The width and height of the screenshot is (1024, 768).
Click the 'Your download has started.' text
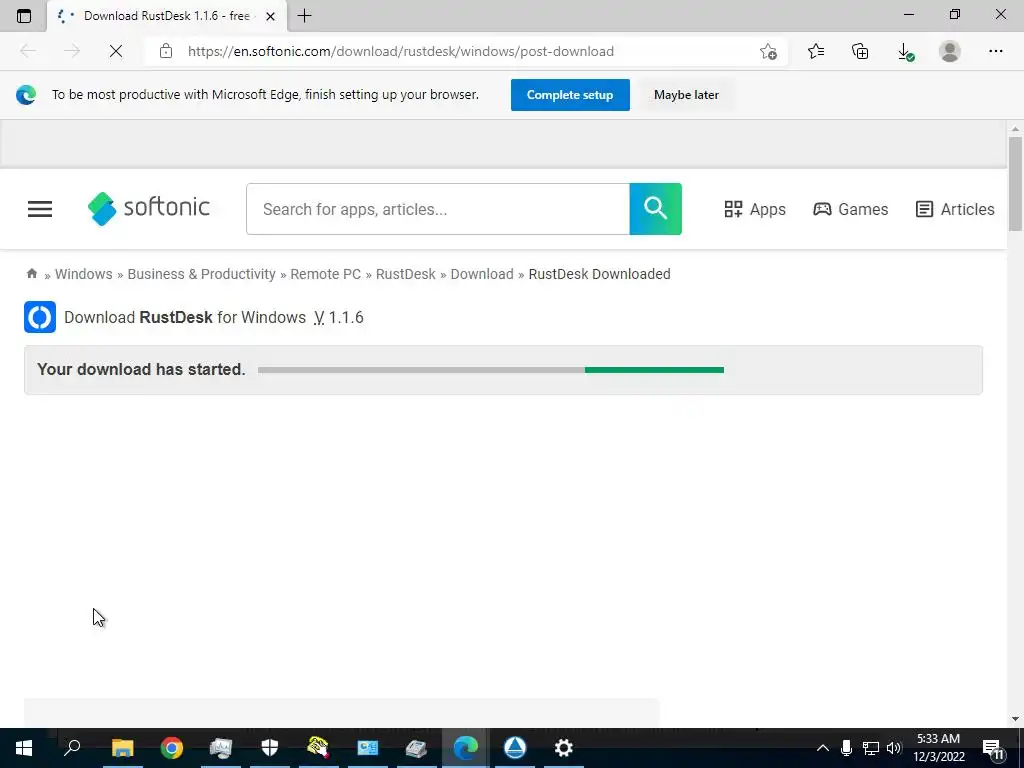tap(141, 370)
